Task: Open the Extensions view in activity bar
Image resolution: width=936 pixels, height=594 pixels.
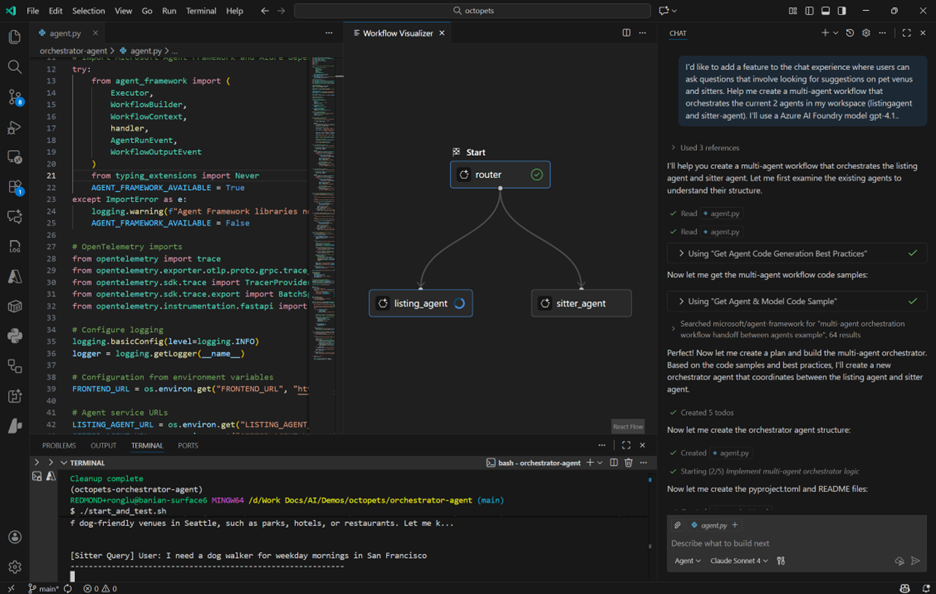Action: click(14, 187)
